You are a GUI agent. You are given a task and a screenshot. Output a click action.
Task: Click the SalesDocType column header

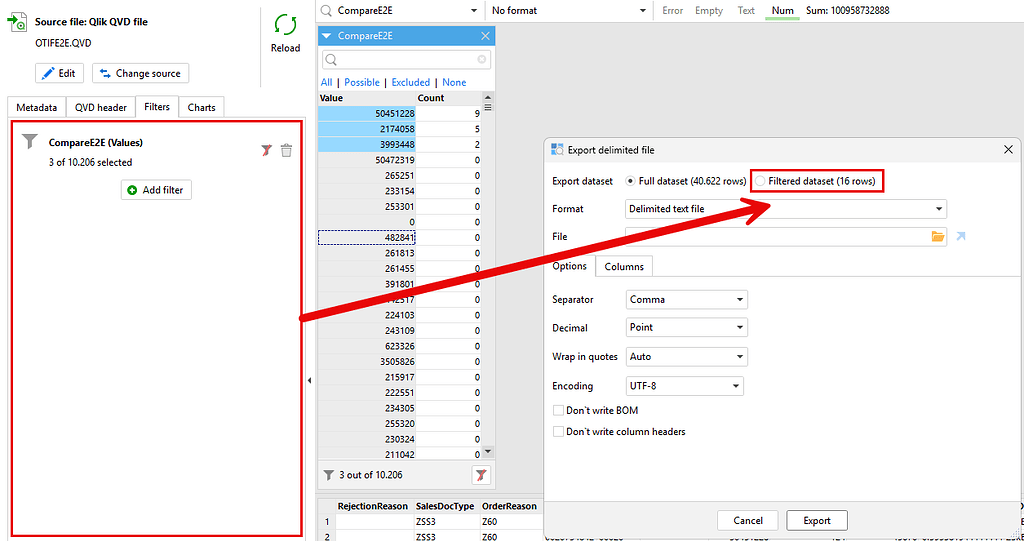(445, 506)
